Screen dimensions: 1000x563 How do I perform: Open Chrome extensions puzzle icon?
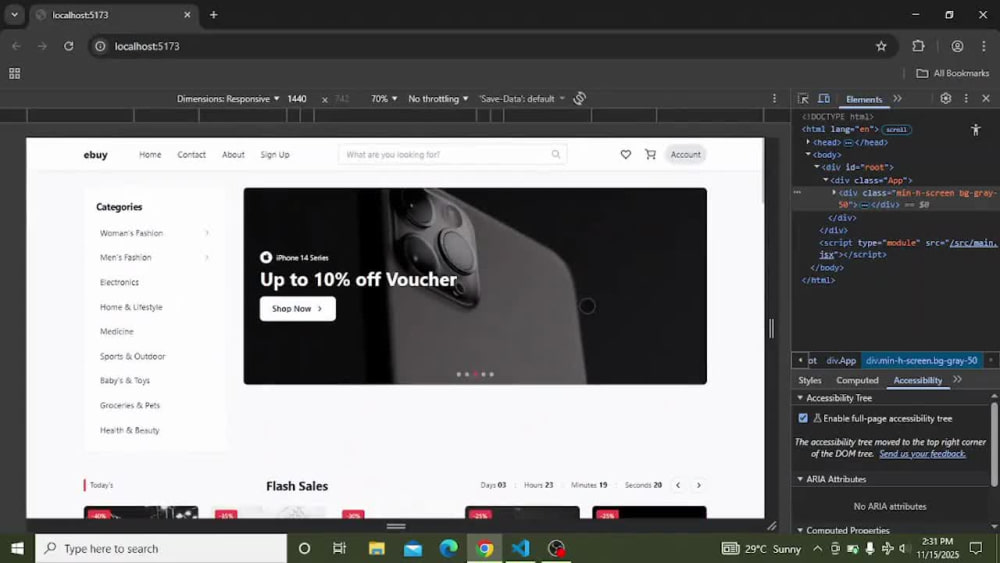918,46
